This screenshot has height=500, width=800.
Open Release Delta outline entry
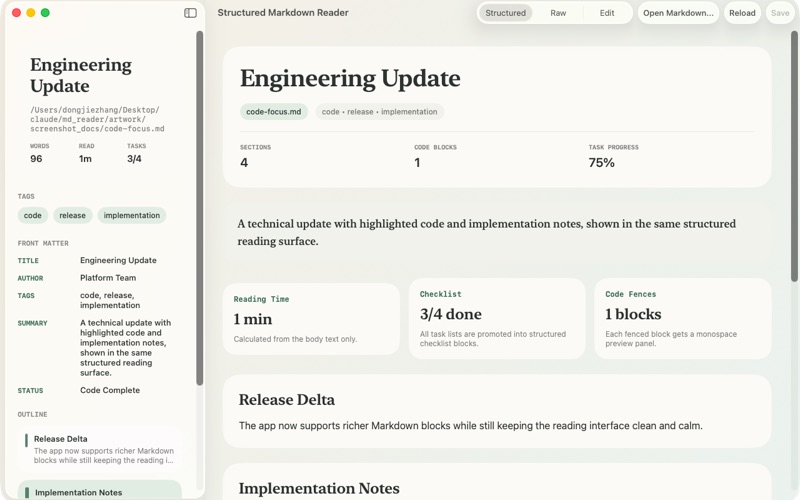click(x=100, y=449)
